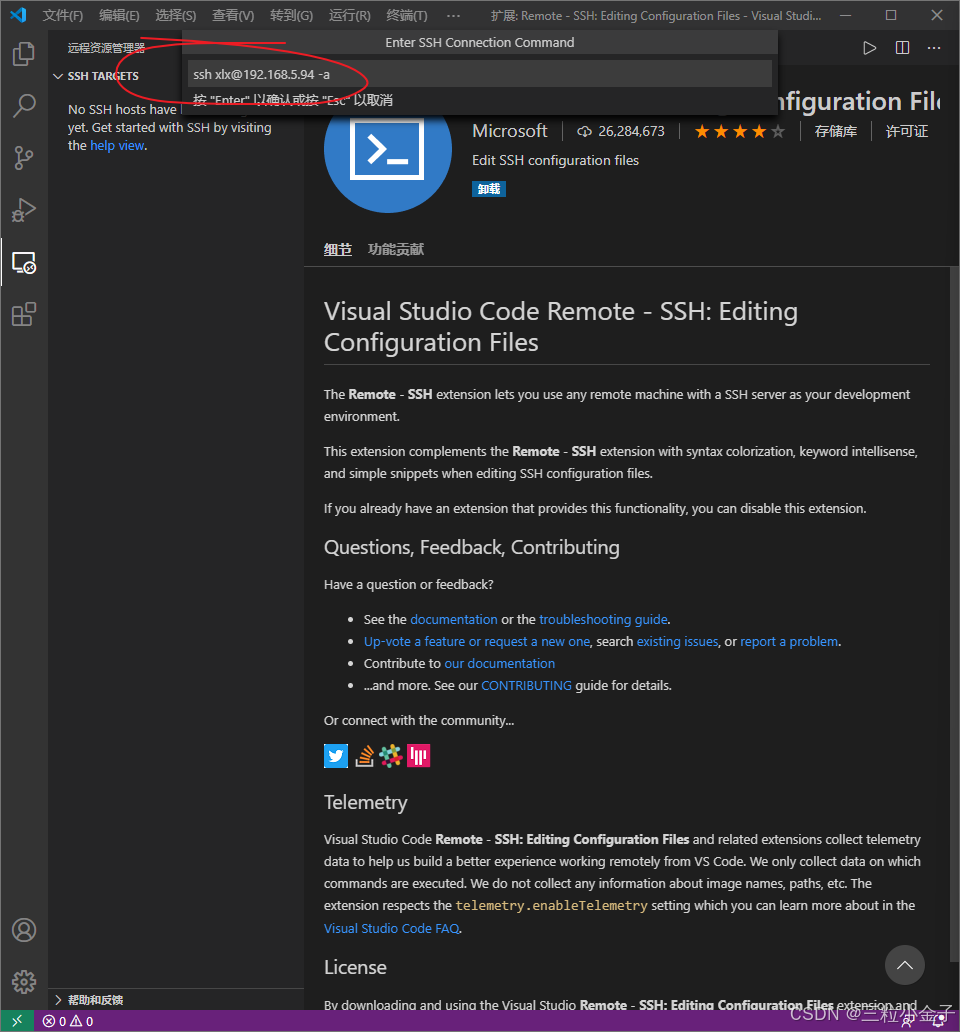Click the Telemetry heading

point(366,802)
